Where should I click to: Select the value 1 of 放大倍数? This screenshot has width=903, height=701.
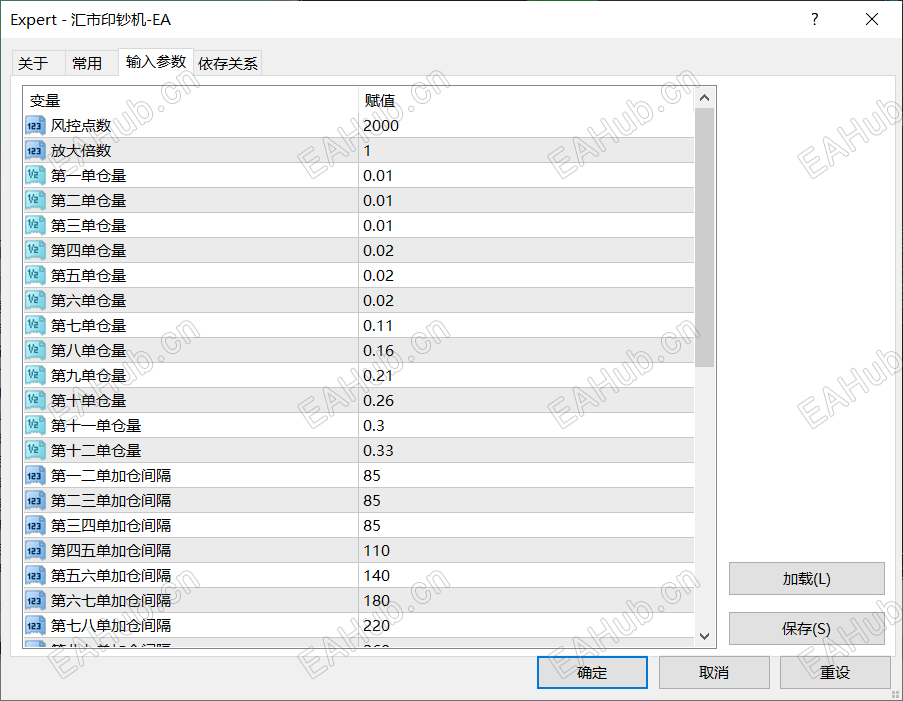[x=367, y=150]
